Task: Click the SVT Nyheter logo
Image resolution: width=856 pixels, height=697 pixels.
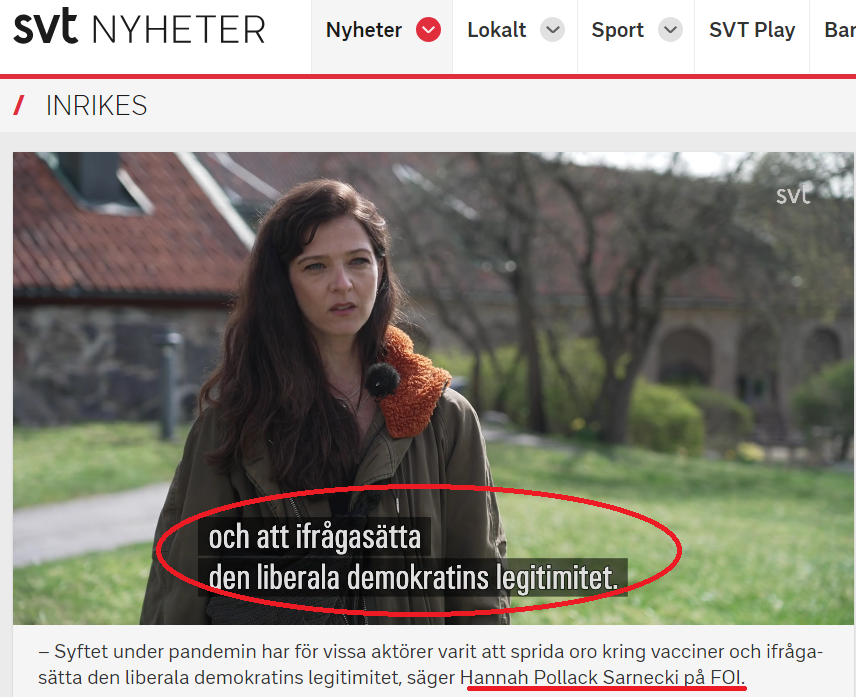Action: click(x=139, y=27)
